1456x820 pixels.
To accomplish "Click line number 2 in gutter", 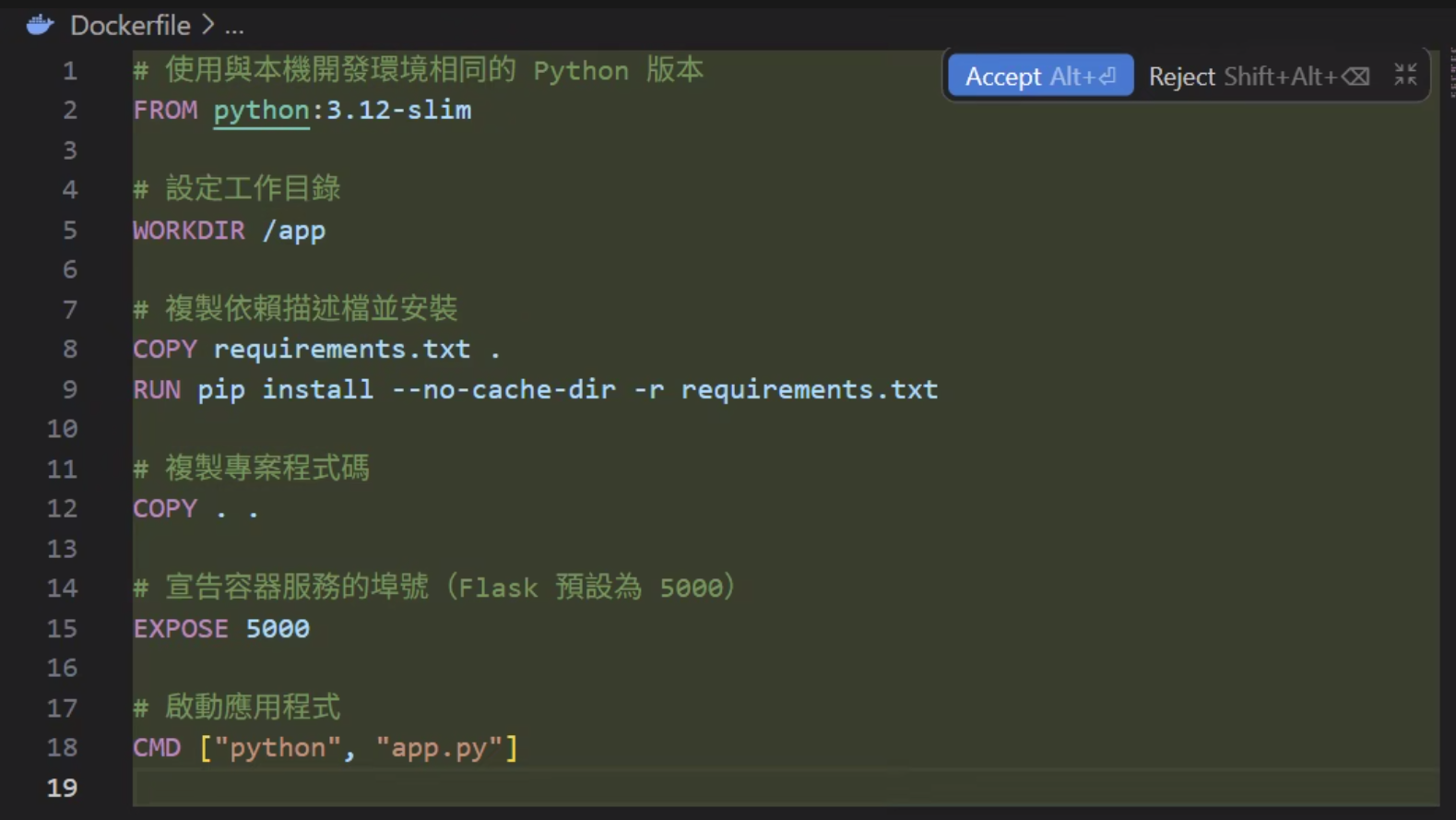I will pyautogui.click(x=69, y=111).
